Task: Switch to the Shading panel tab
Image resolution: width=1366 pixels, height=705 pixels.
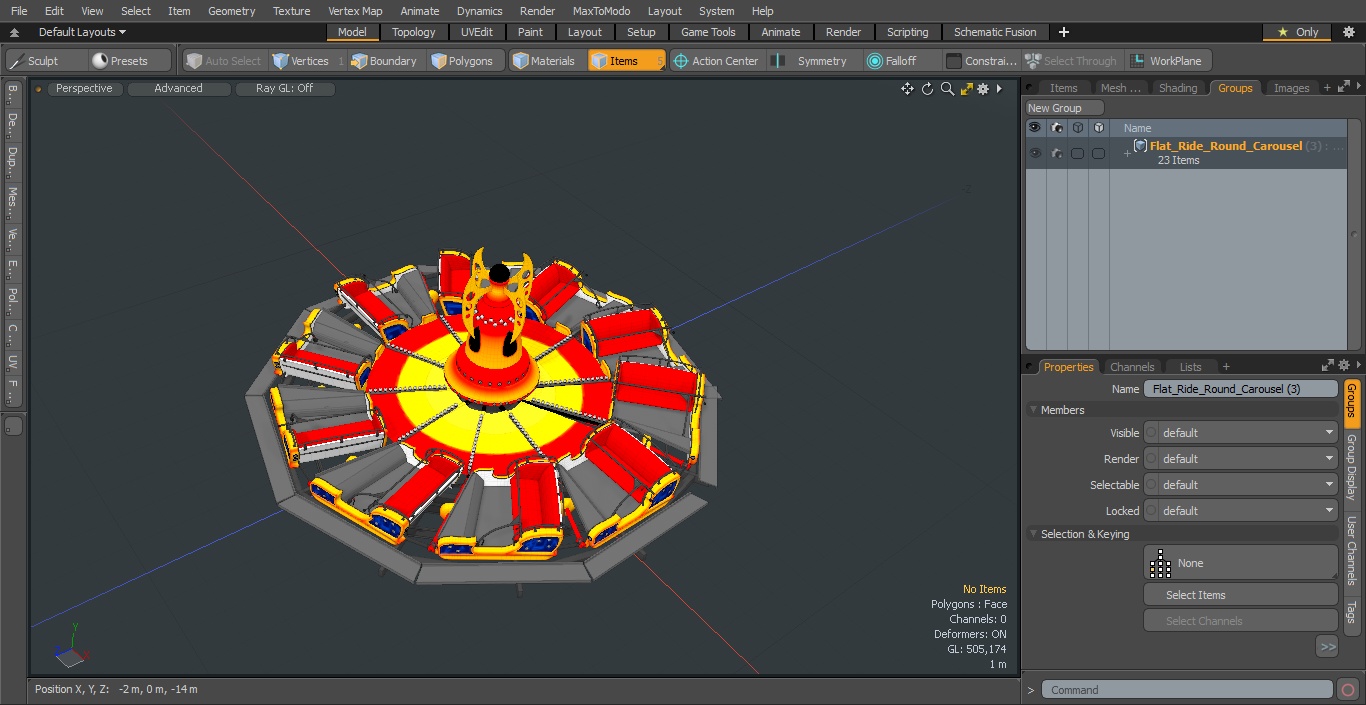Action: [x=1178, y=88]
